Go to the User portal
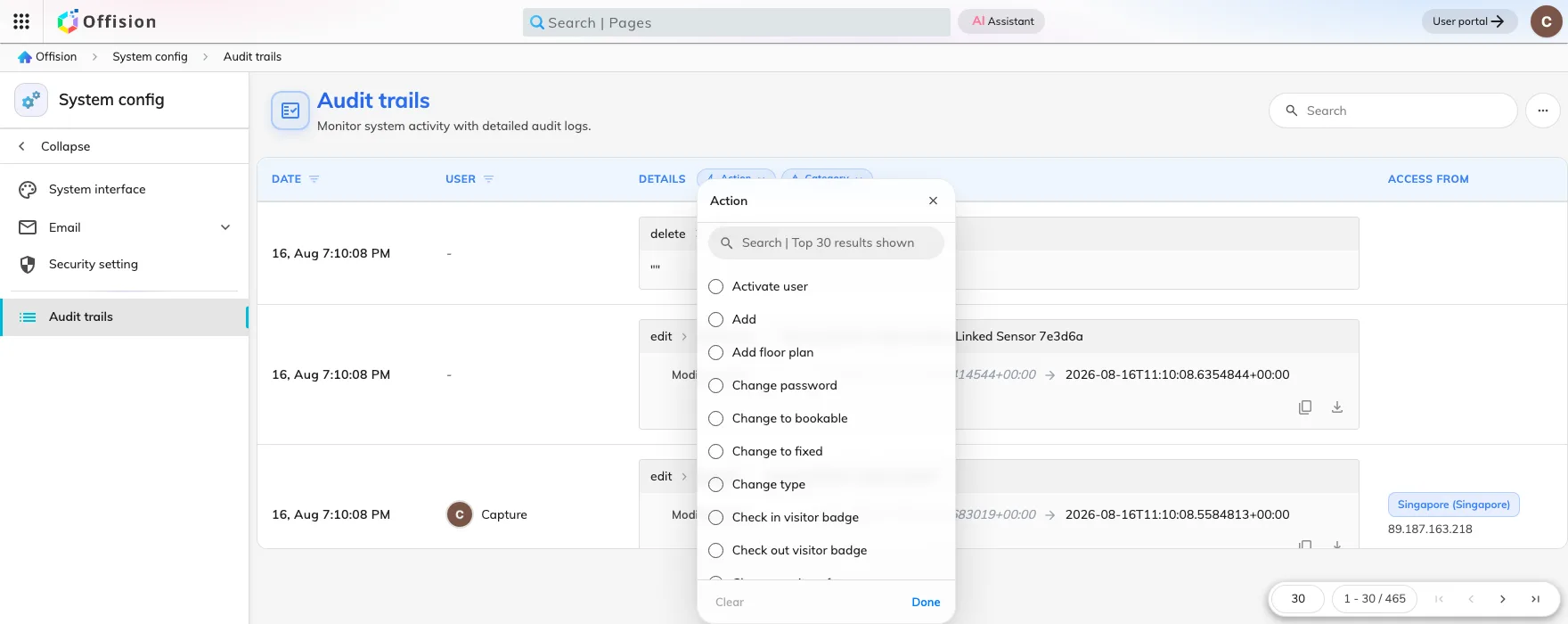Image resolution: width=1568 pixels, height=624 pixels. pos(1469,21)
